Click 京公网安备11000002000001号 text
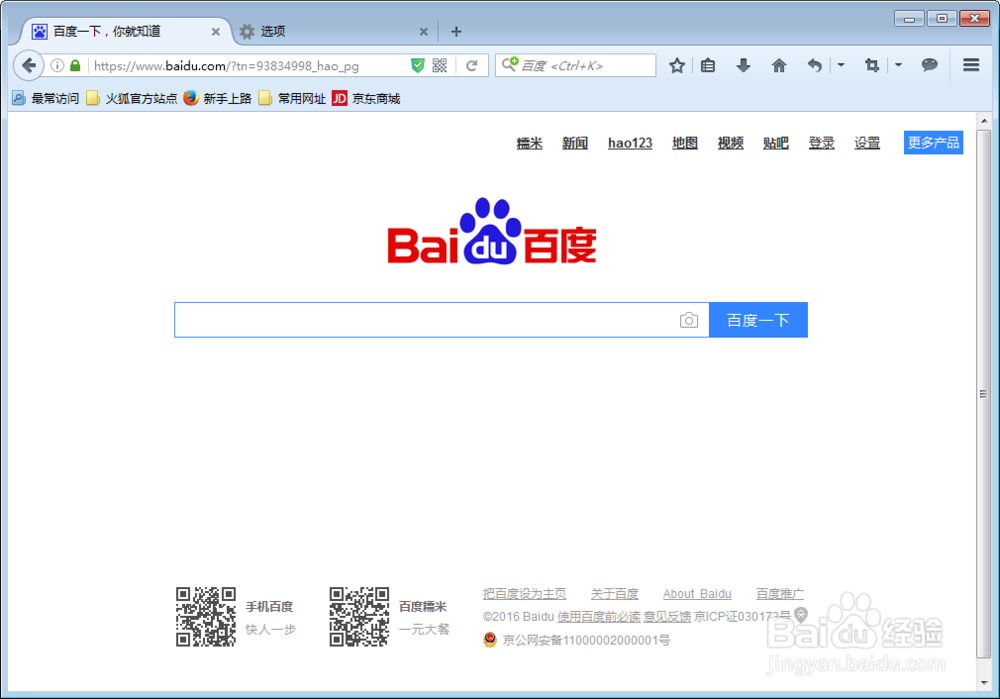The image size is (1000, 699). click(586, 640)
